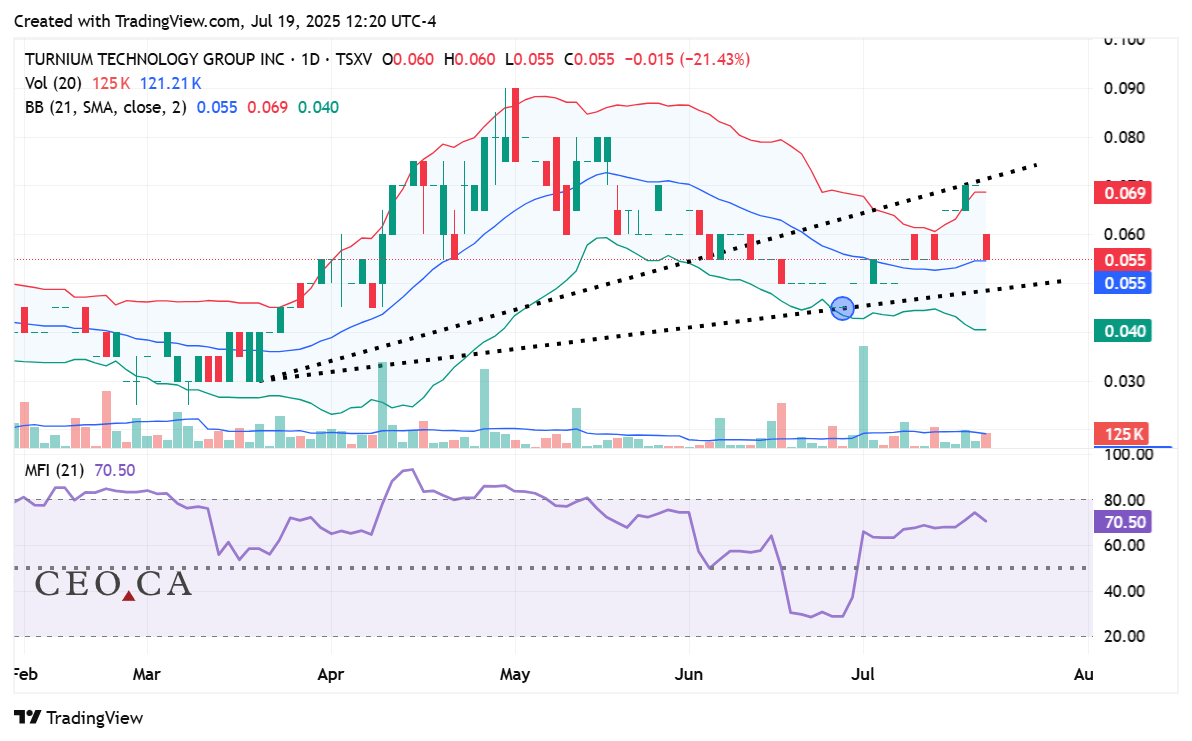Select the May label on the time axis
The image size is (1192, 741).
tap(515, 674)
